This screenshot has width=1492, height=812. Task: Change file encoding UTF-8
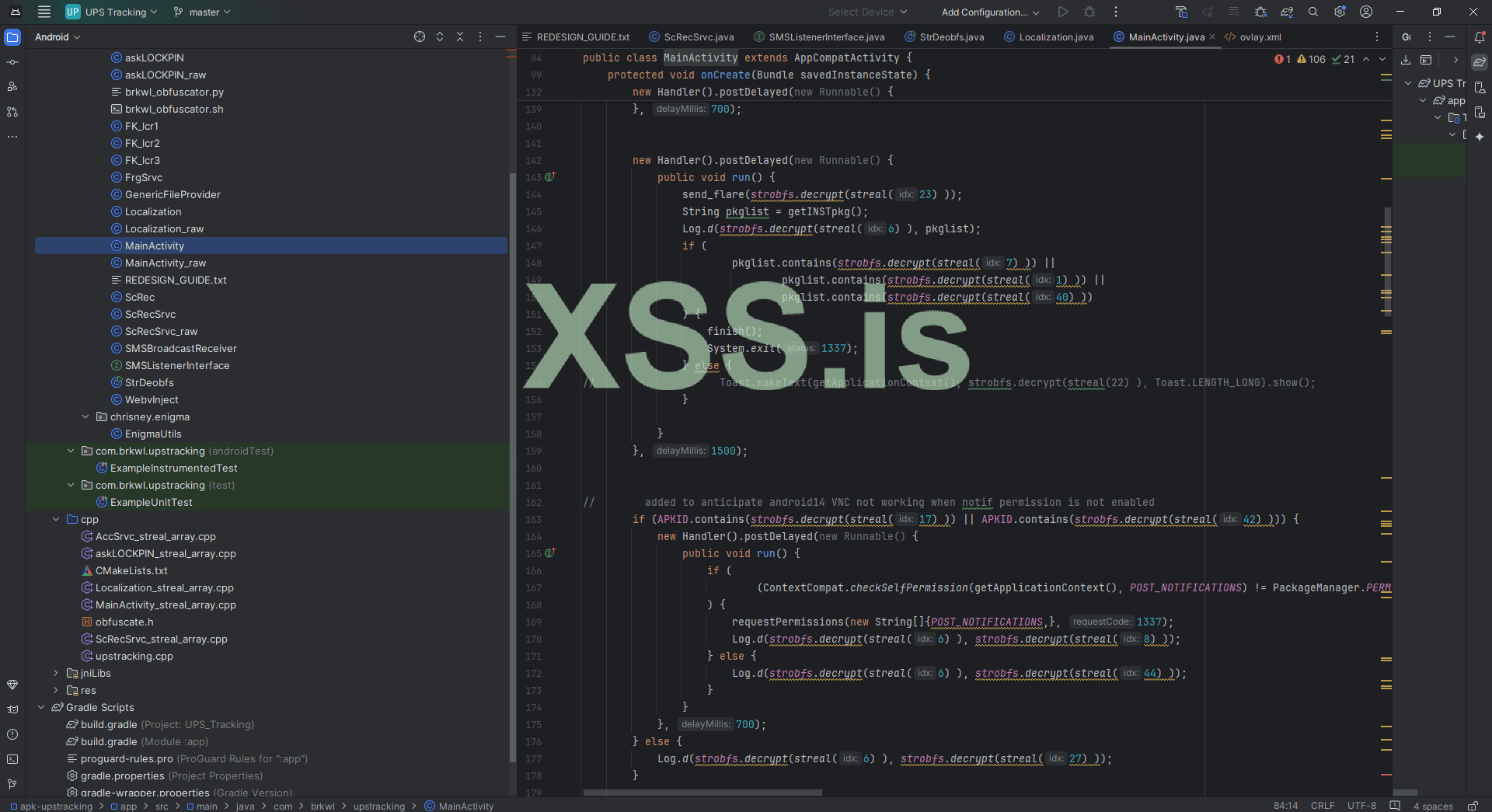point(1361,806)
